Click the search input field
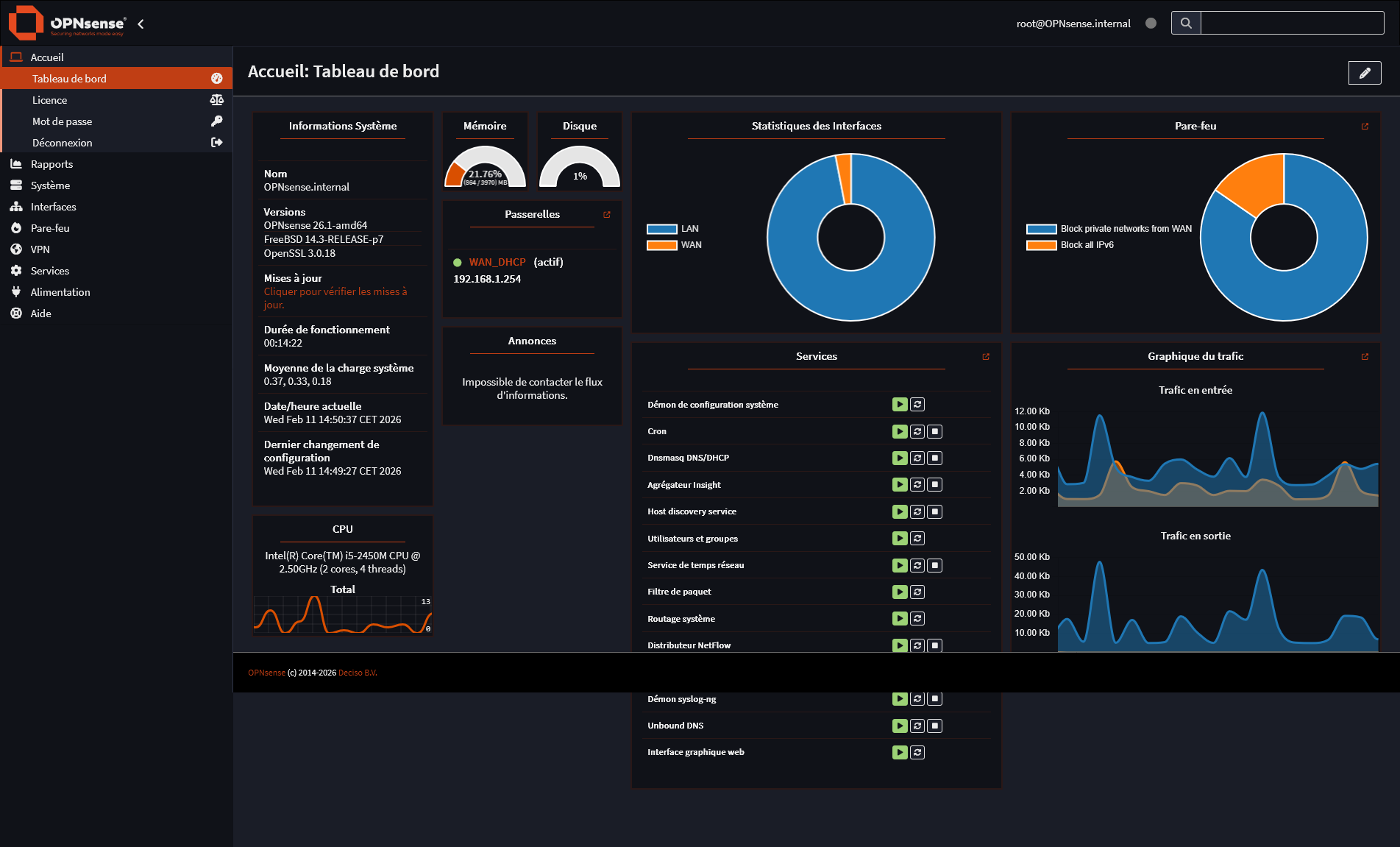This screenshot has height=847, width=1400. click(x=1292, y=24)
